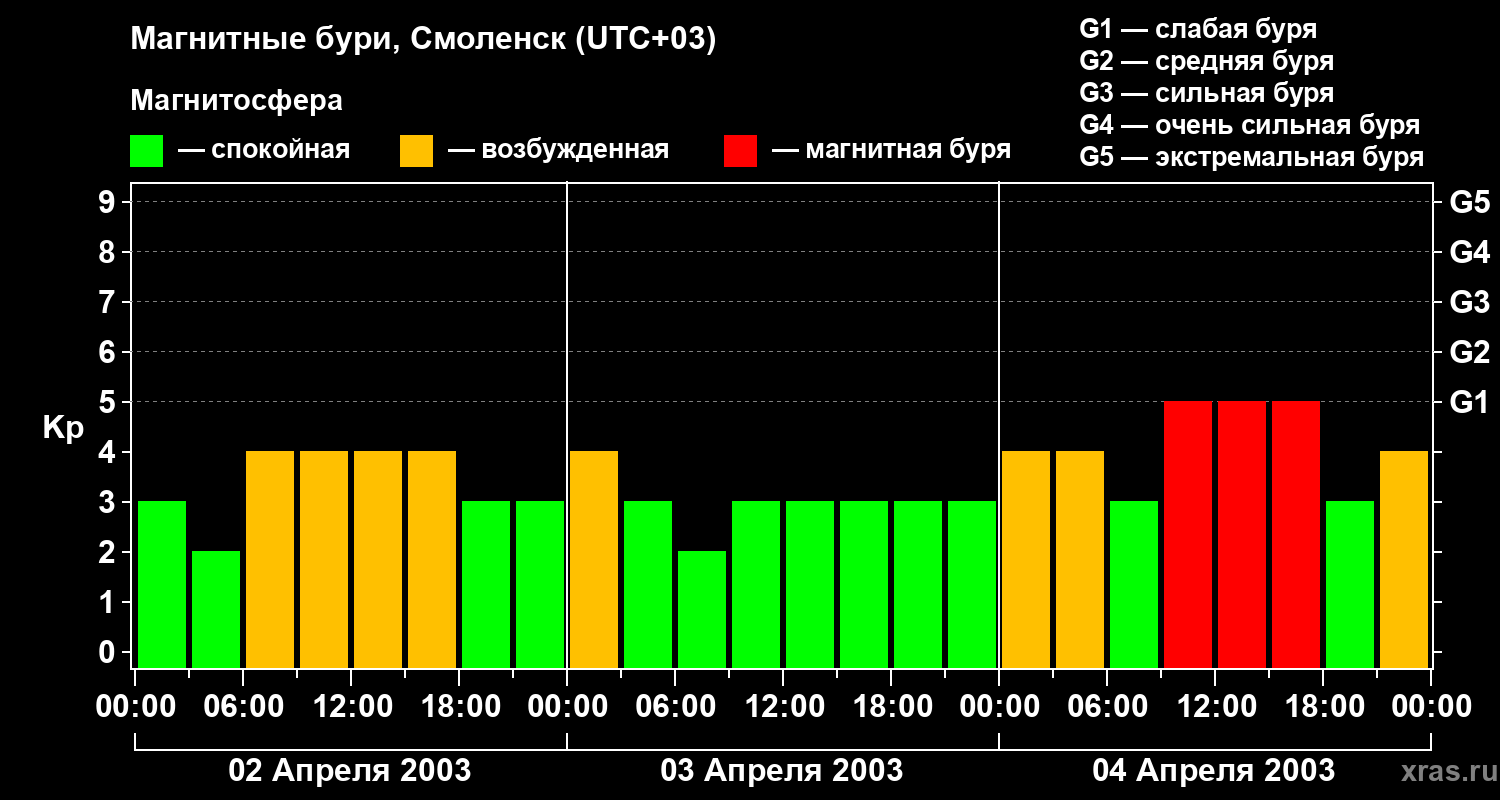Click the Магнитные бури, Смоленск chart title

coord(424,41)
